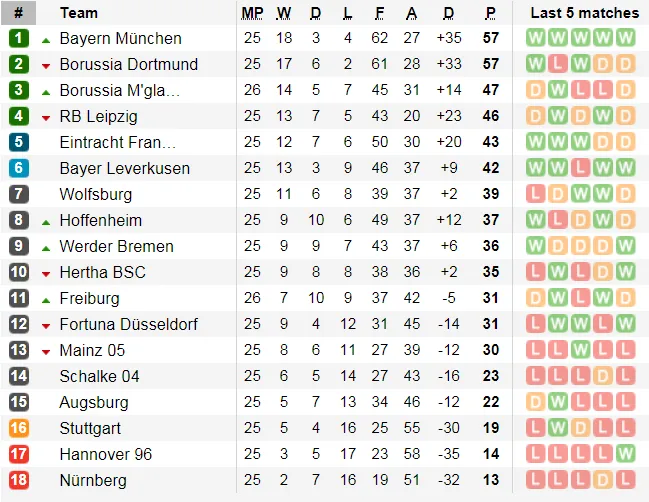
Task: Click the Team column header
Action: point(79,13)
